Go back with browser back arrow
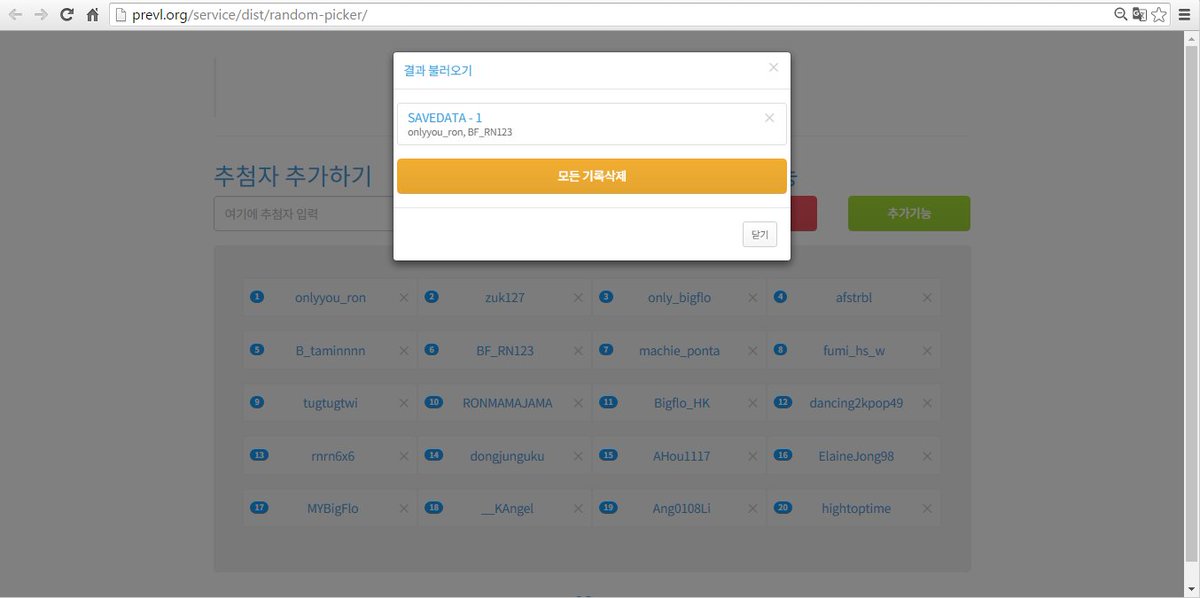Screen dimensions: 1200x598 pyautogui.click(x=15, y=15)
